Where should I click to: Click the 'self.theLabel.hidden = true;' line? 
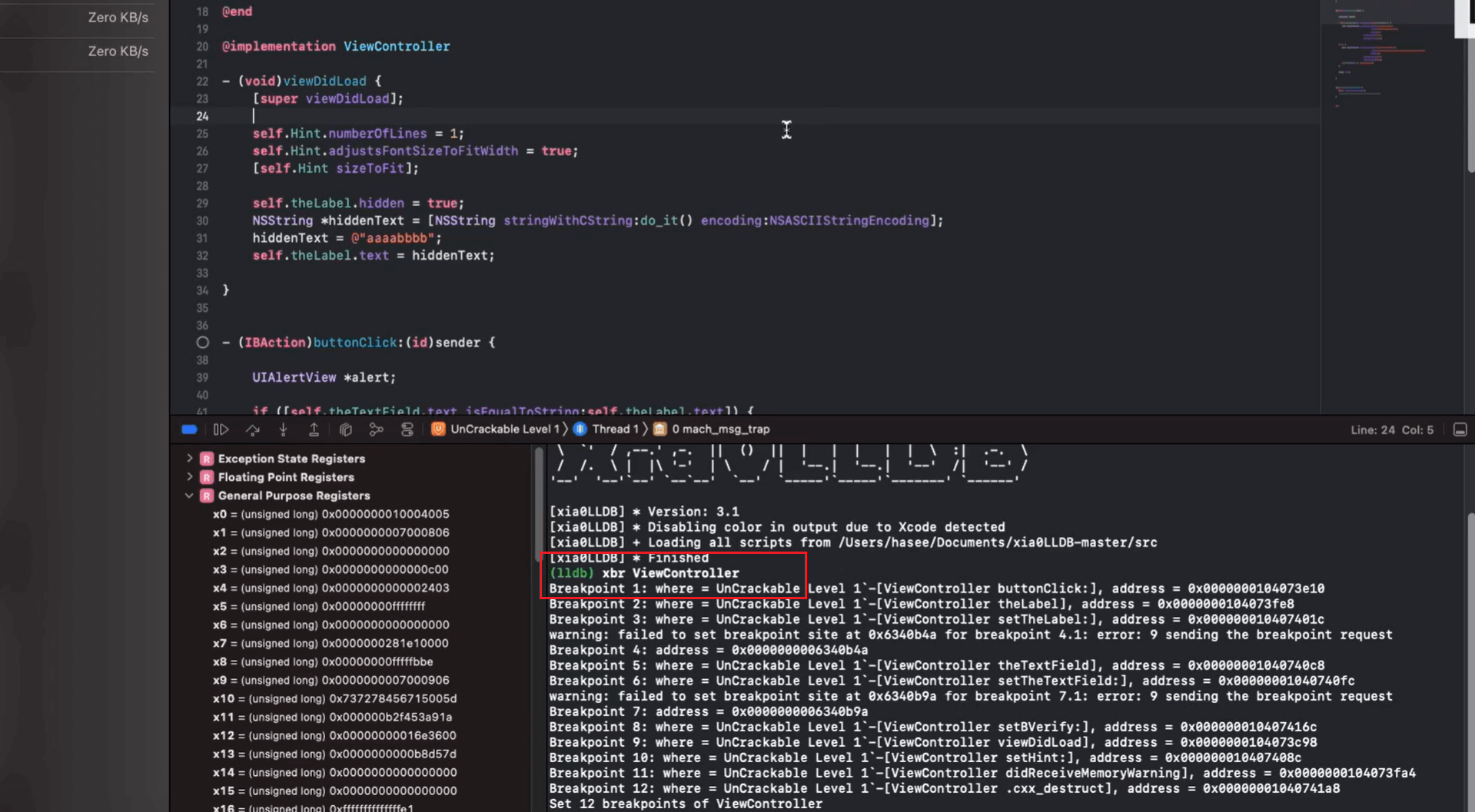tap(358, 203)
